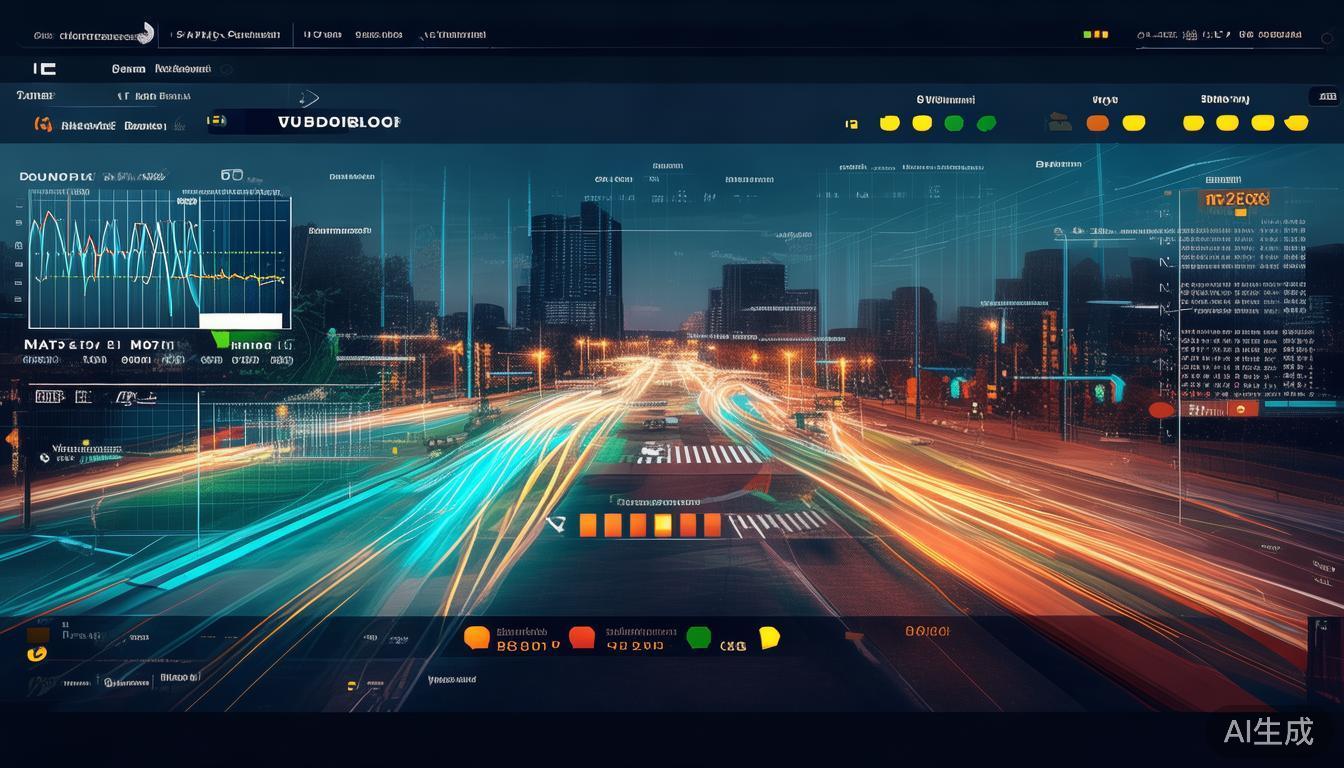Screen dimensions: 1344x768
Task: Expand the DOUNORIA chart panel header
Action: [56, 176]
